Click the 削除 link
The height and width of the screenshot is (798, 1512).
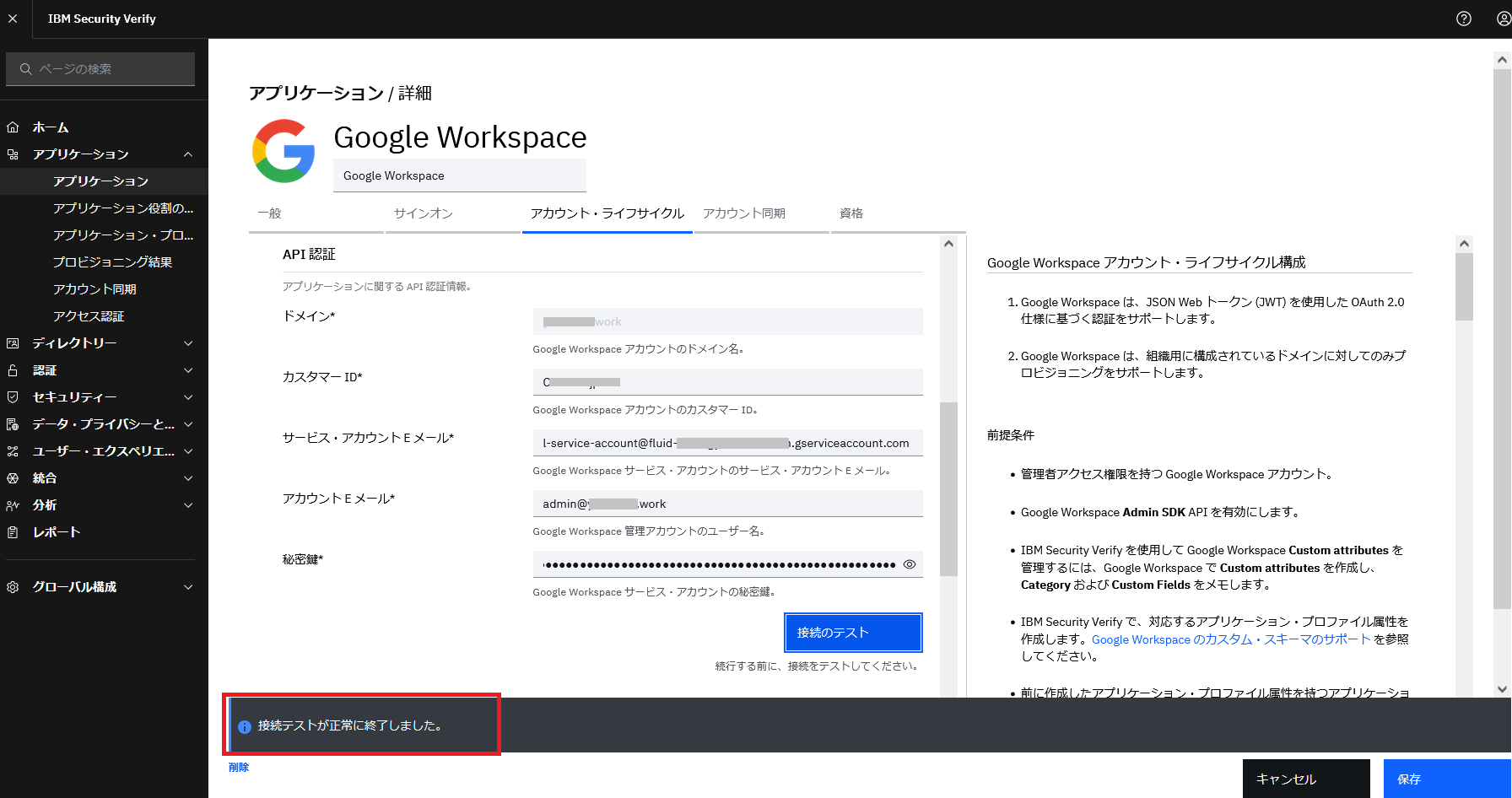tap(239, 768)
